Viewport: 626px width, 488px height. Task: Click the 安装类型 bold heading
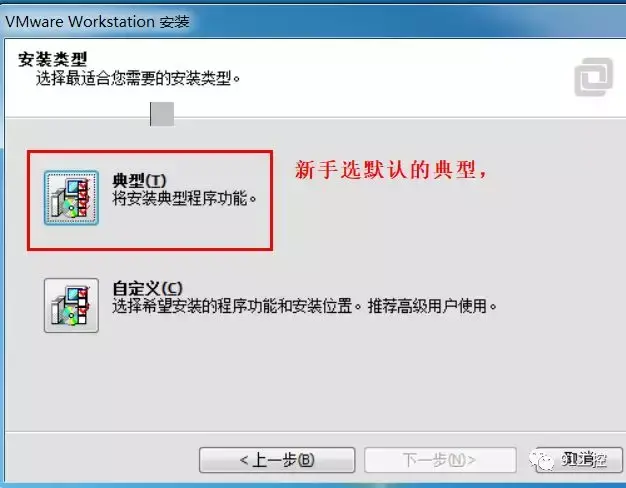52,60
